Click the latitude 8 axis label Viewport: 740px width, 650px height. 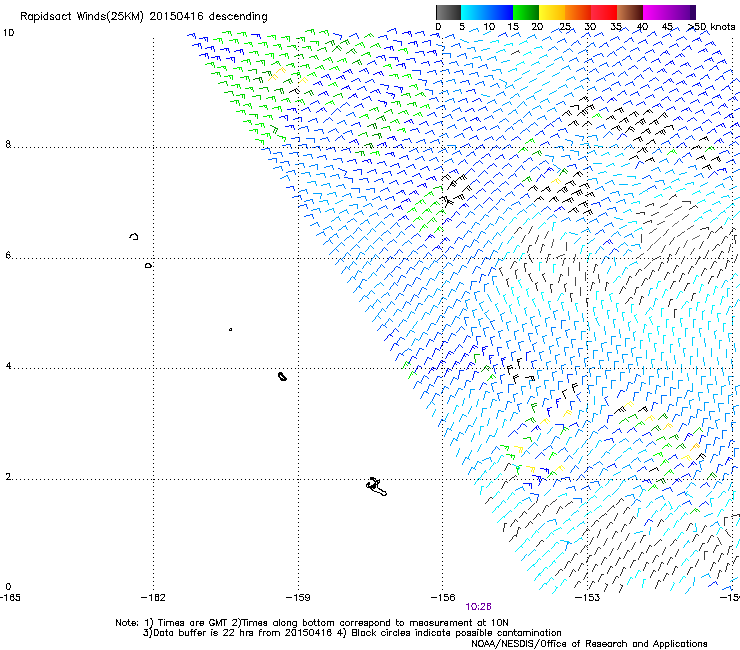pos(8,144)
